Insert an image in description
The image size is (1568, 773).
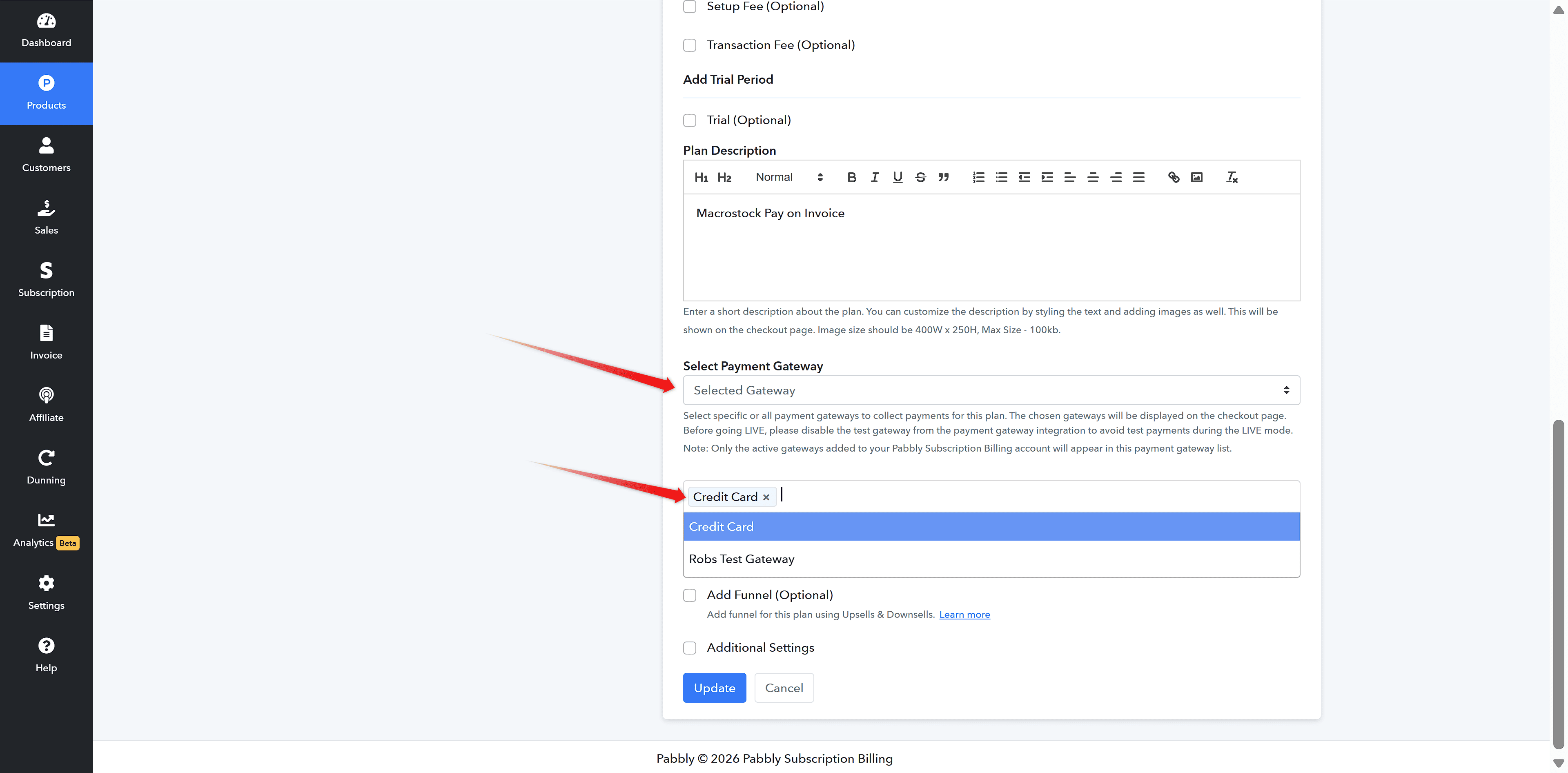point(1197,177)
